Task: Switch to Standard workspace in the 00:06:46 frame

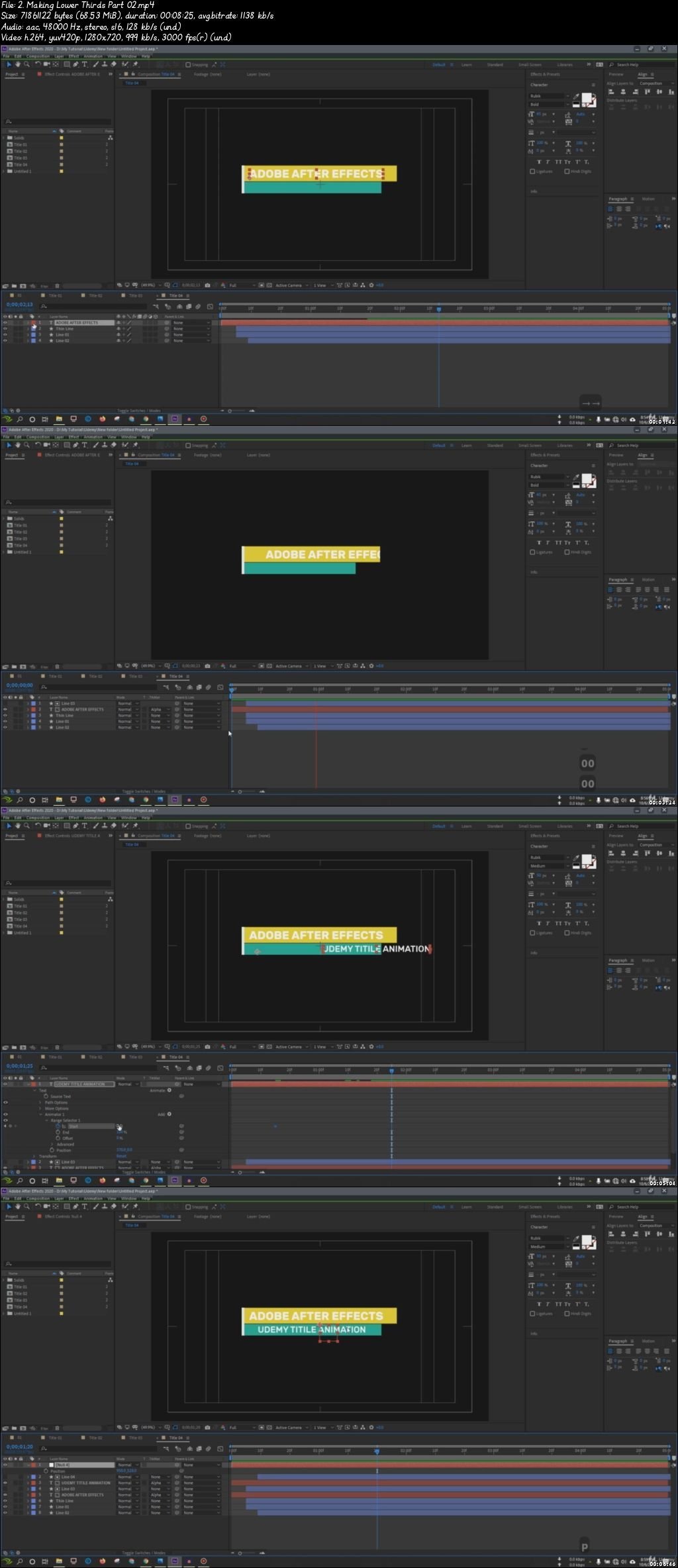Action: pos(495,1206)
